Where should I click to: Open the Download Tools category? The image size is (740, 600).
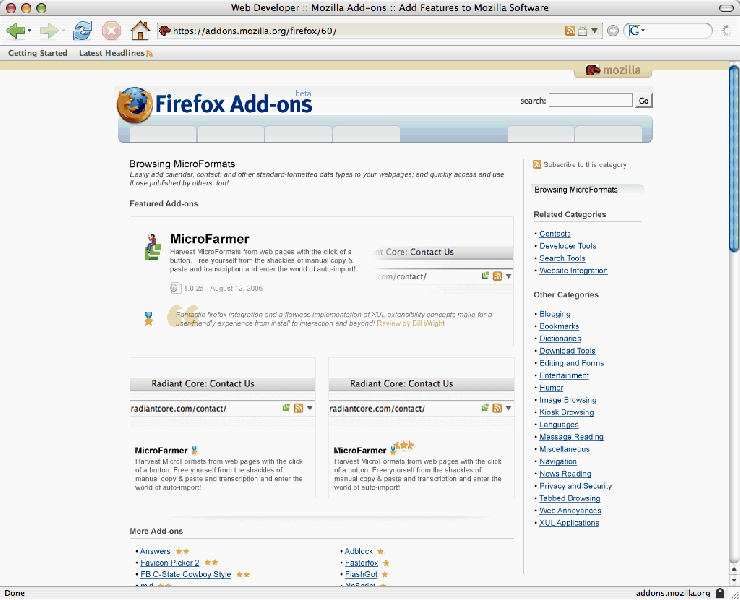point(567,351)
